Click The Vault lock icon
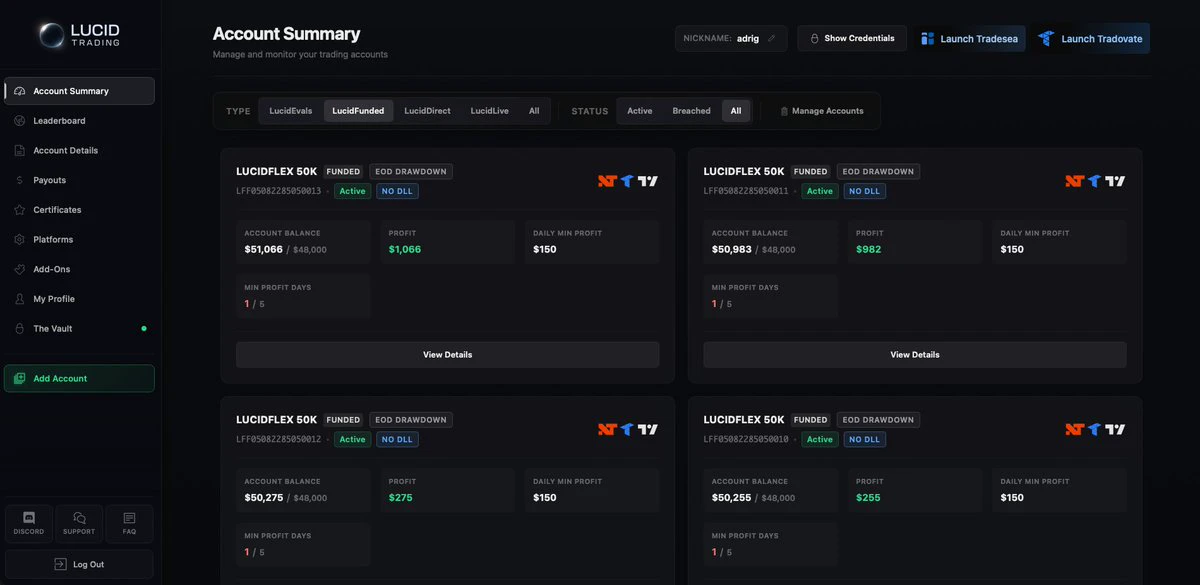The width and height of the screenshot is (1200, 585). pyautogui.click(x=20, y=329)
